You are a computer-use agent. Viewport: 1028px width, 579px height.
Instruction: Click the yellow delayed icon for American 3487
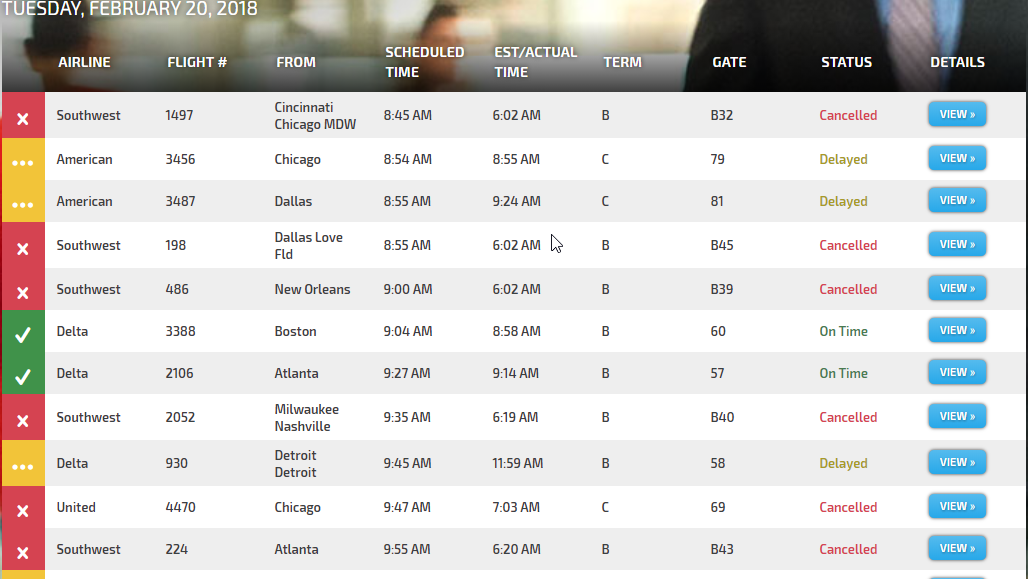[x=23, y=202]
